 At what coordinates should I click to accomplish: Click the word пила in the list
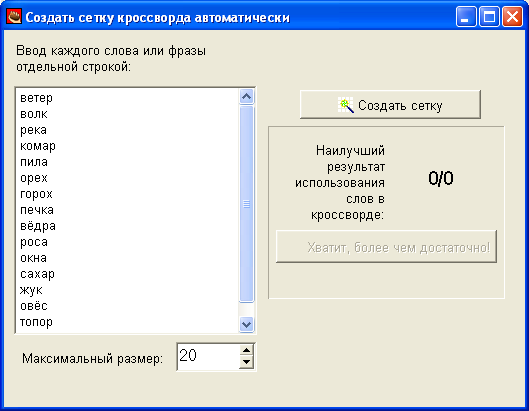(34, 162)
